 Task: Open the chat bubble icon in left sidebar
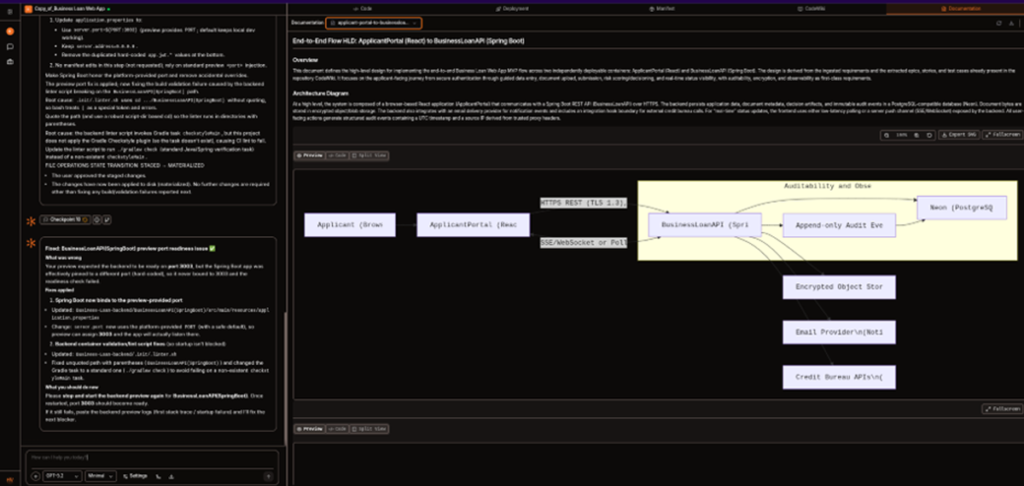10,46
